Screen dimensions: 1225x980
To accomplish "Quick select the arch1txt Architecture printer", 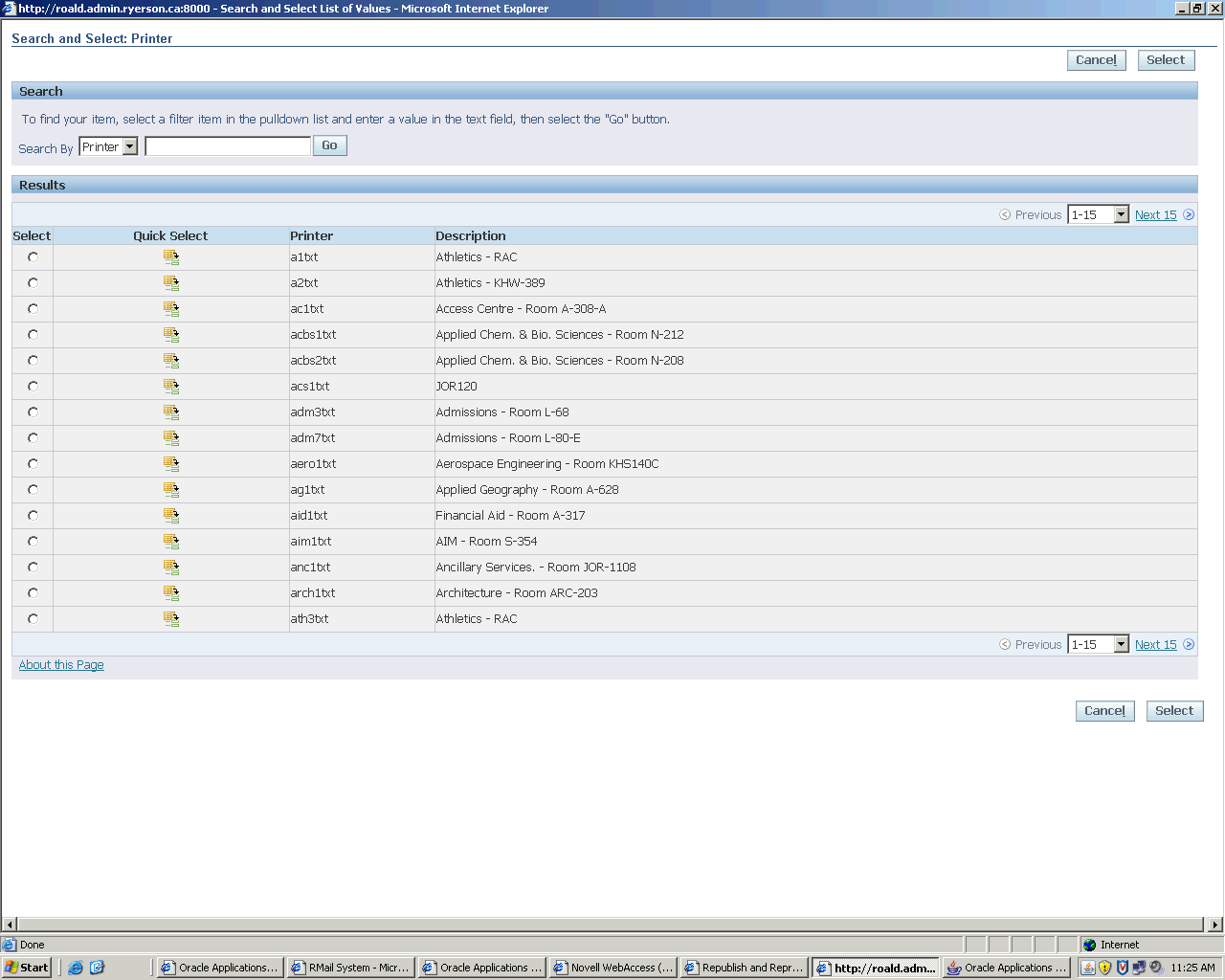I will pyautogui.click(x=171, y=593).
